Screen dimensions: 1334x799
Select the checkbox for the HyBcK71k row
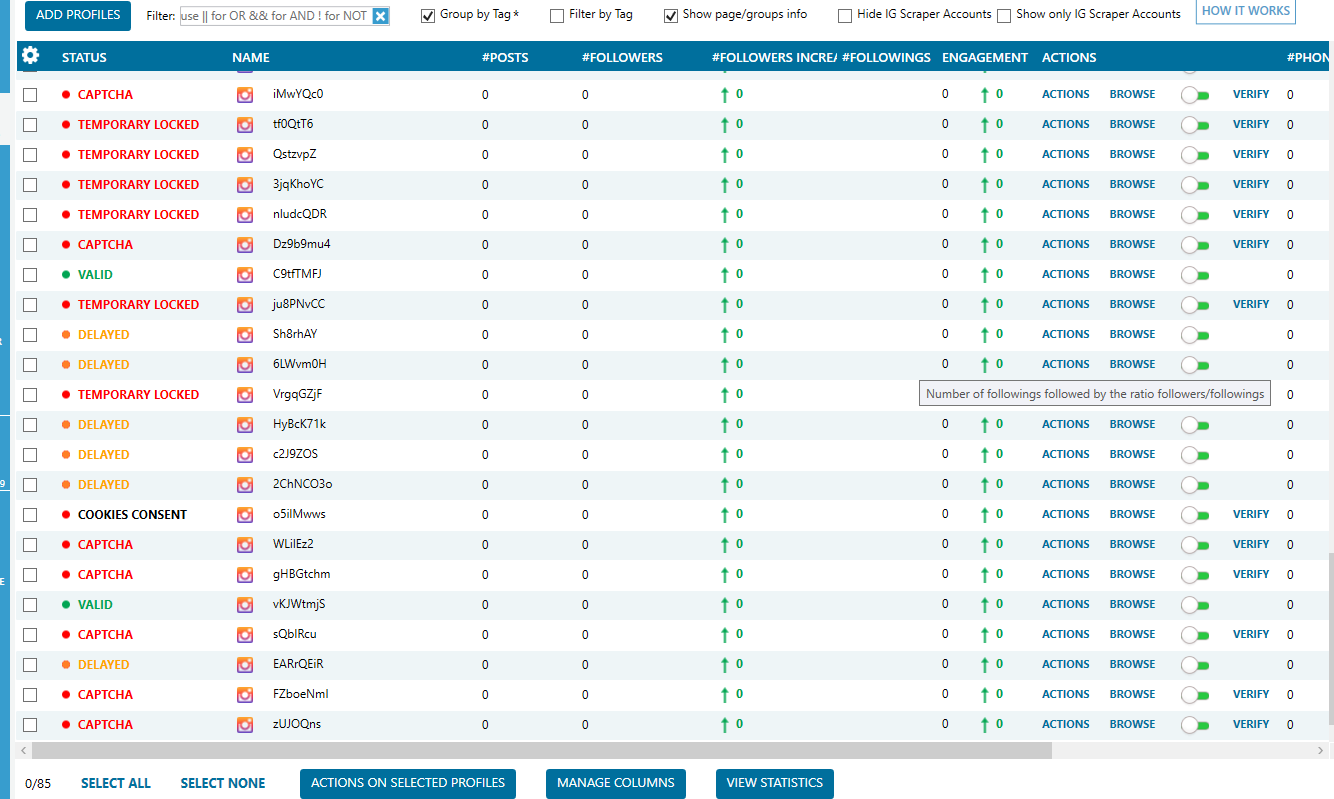30,425
